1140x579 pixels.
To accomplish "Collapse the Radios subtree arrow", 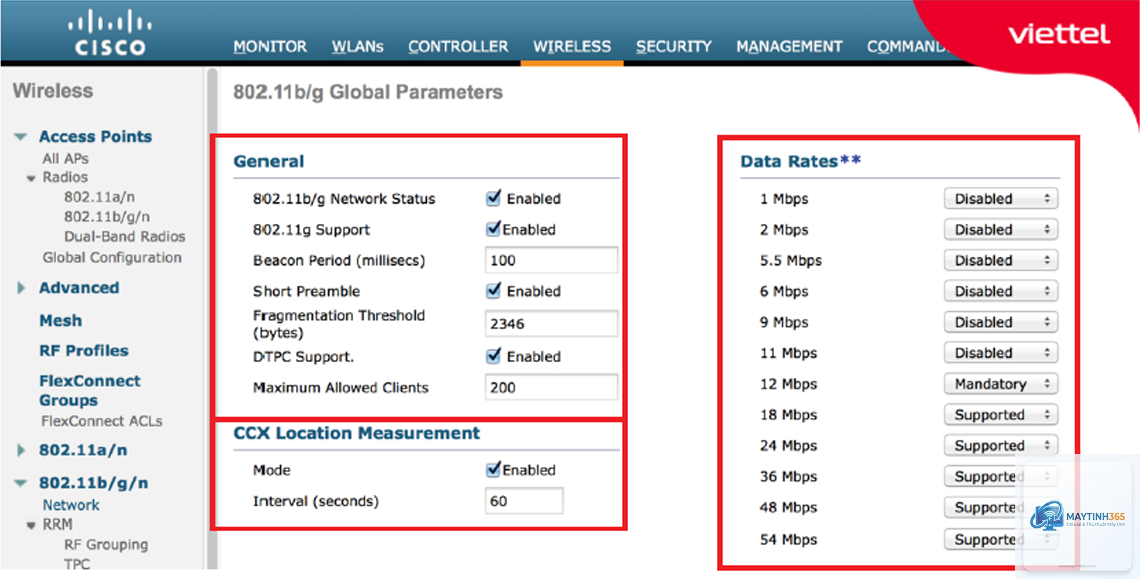I will (31, 178).
